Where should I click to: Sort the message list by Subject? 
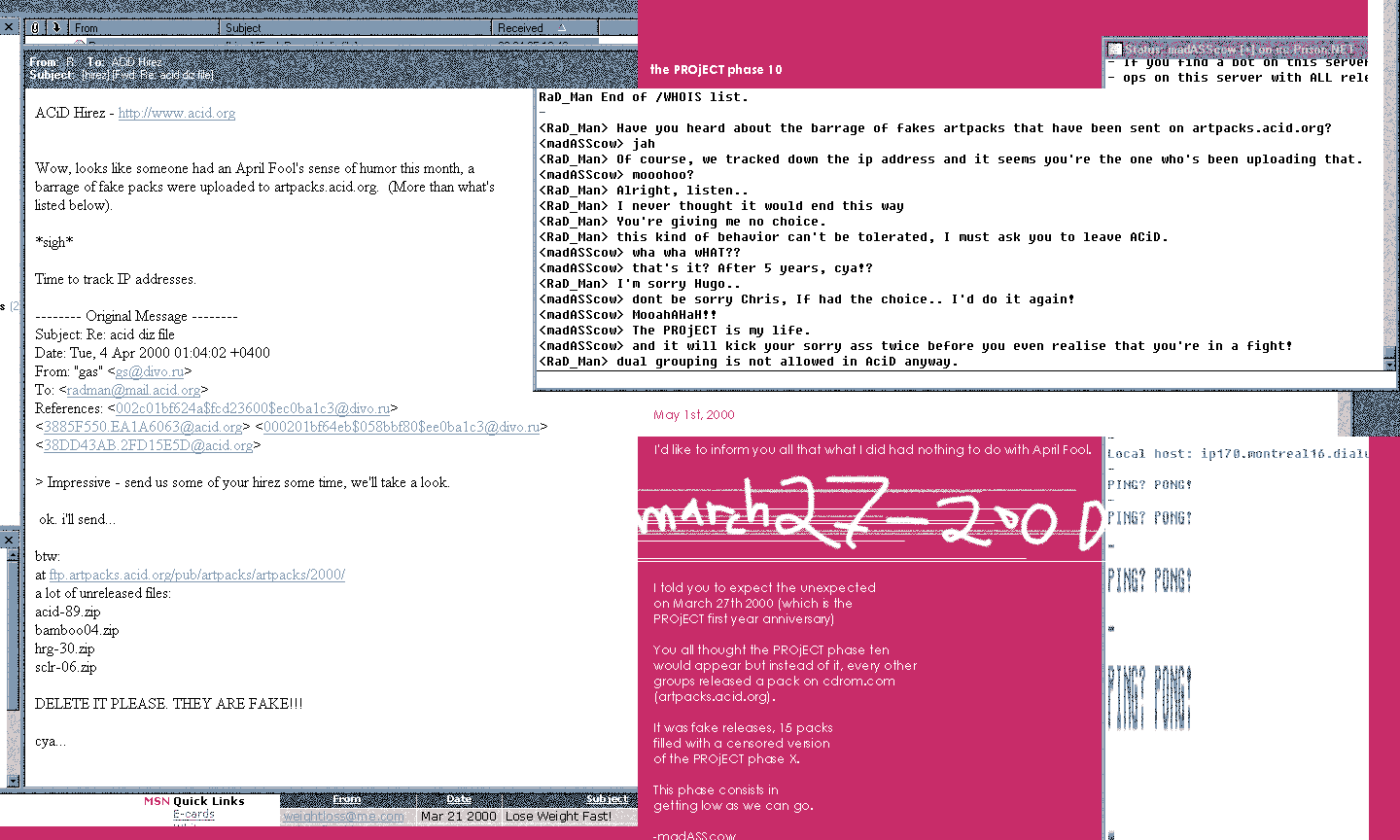[355, 28]
